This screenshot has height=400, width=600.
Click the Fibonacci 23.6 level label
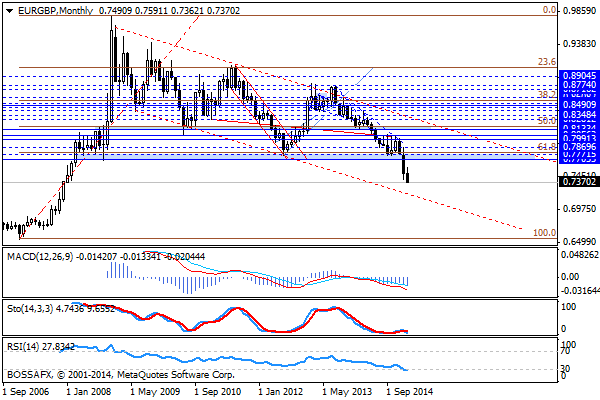click(x=546, y=62)
